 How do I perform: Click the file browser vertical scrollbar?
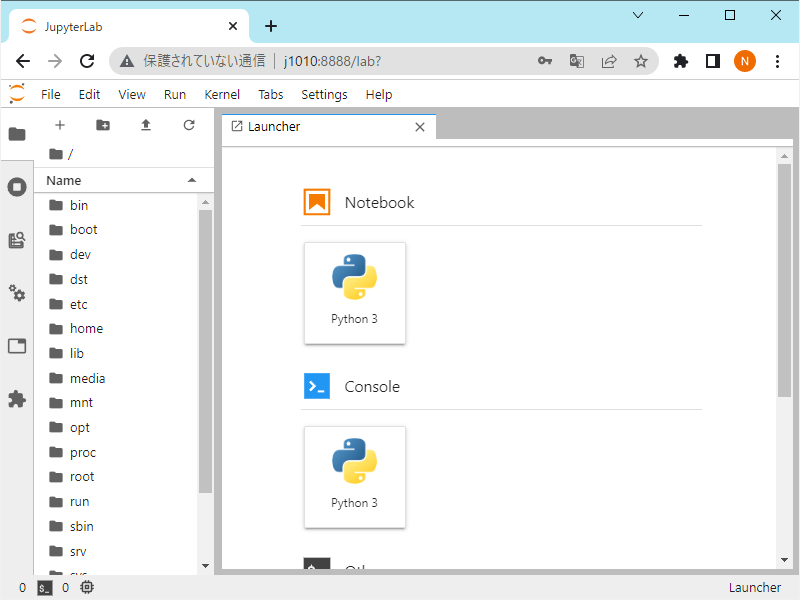point(205,350)
